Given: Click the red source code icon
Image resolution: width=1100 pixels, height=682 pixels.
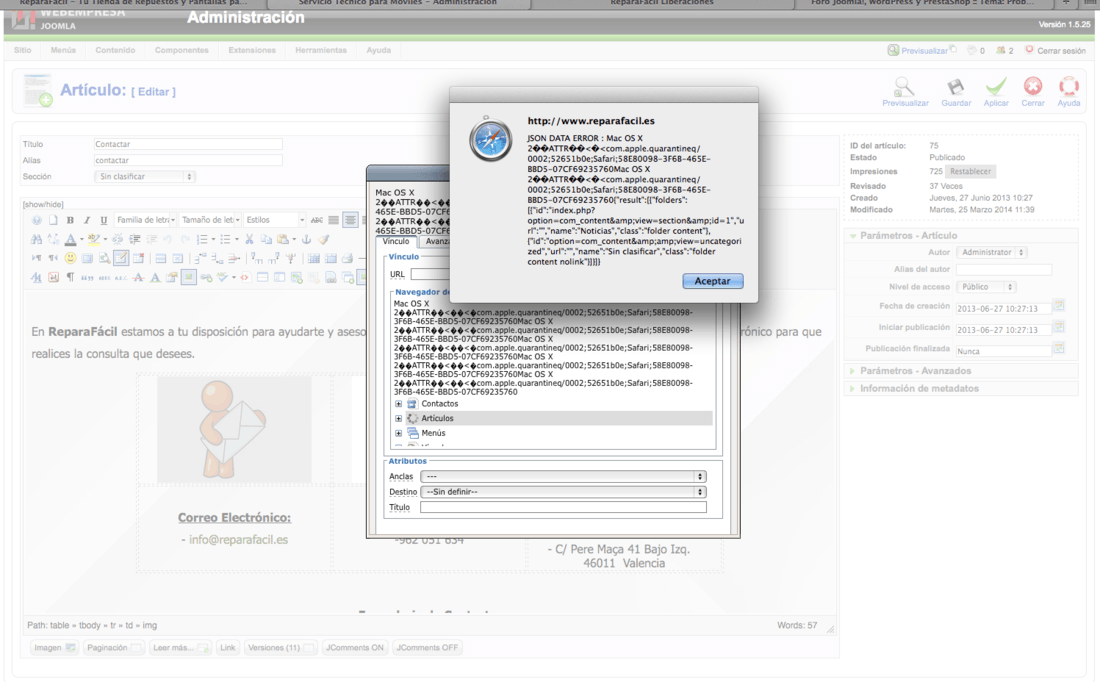Looking at the screenshot, I should (245, 277).
